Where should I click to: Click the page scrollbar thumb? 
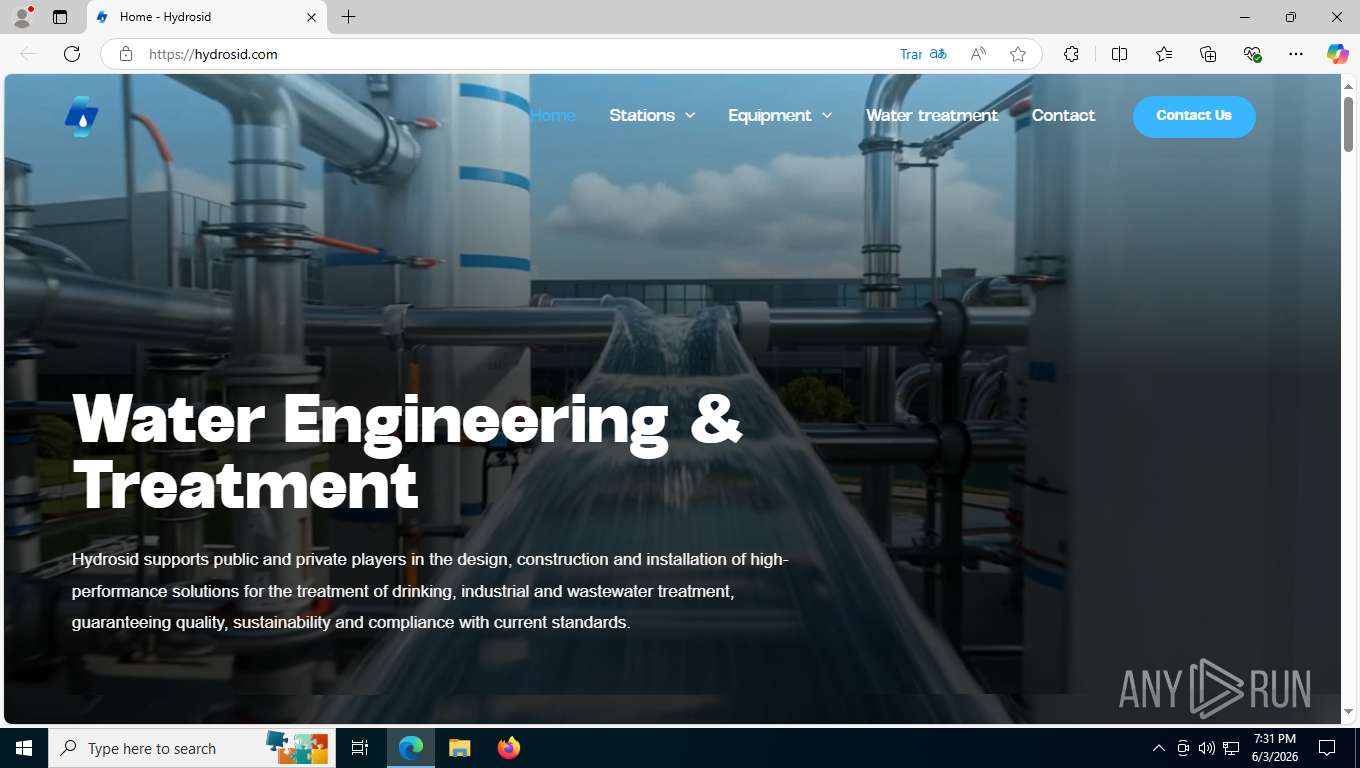pos(1348,124)
